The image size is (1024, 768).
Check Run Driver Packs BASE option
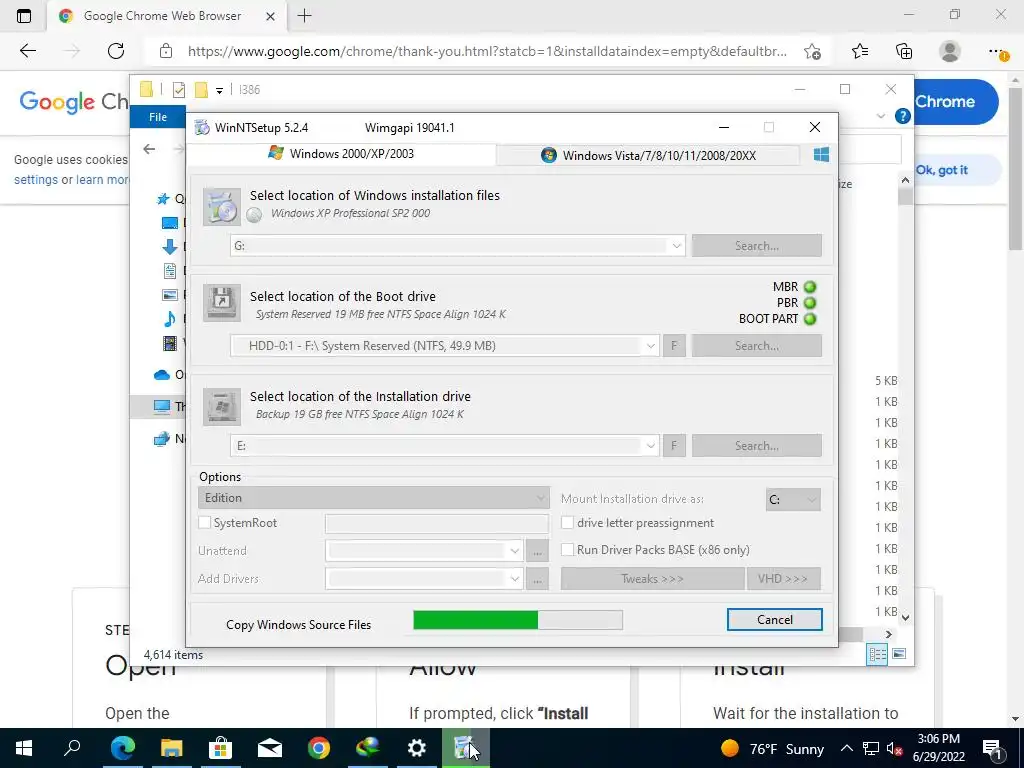click(568, 550)
